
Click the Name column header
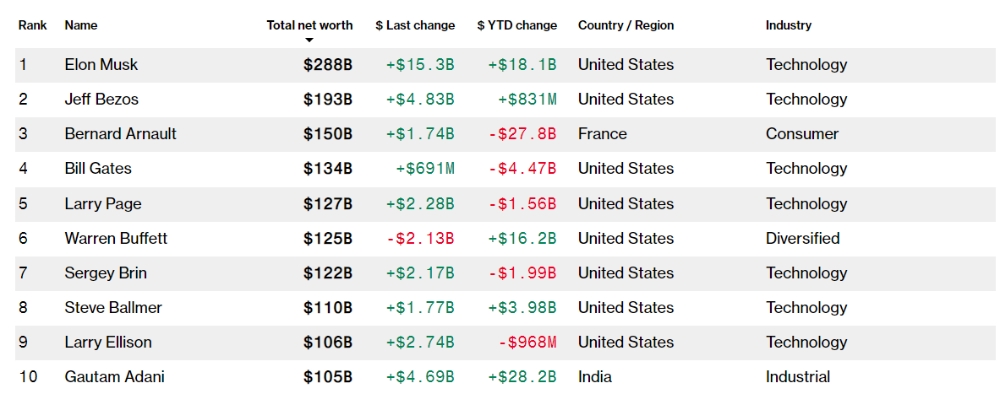coord(81,26)
